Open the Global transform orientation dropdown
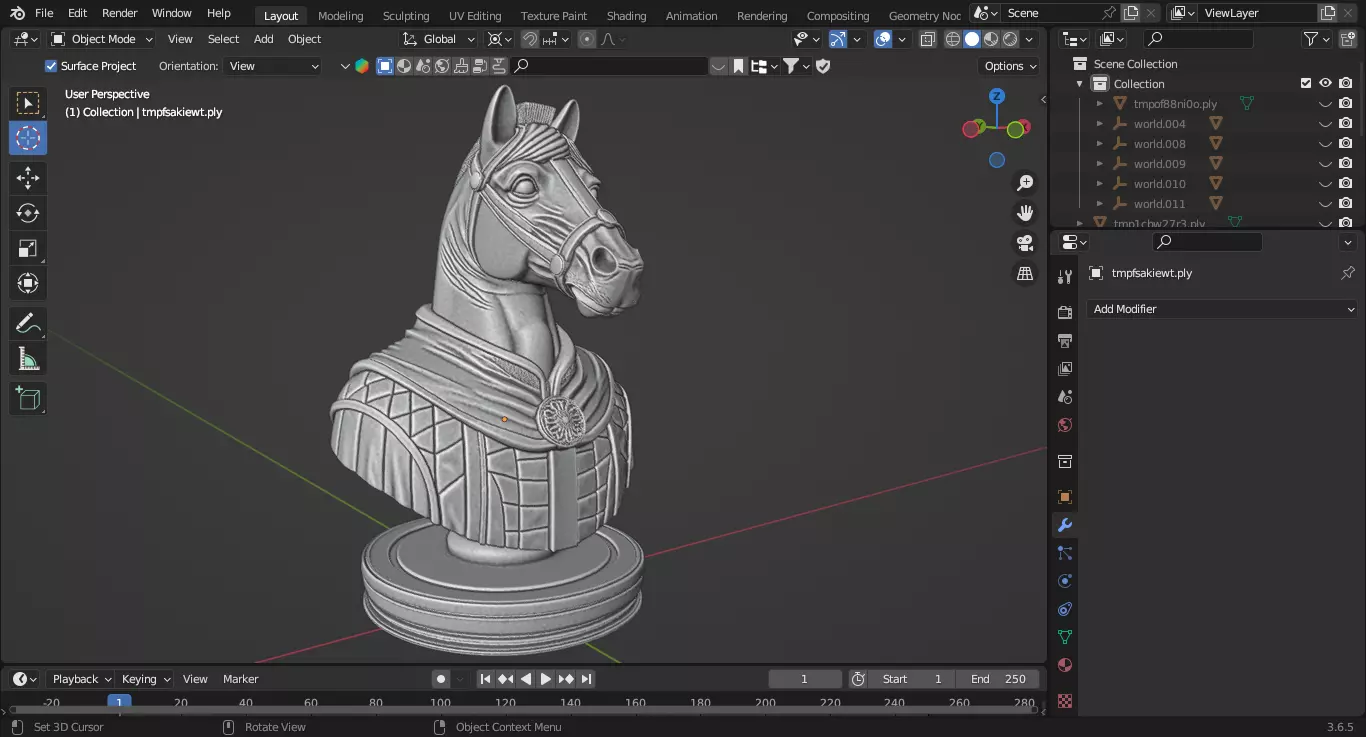The image size is (1366, 737). point(439,39)
